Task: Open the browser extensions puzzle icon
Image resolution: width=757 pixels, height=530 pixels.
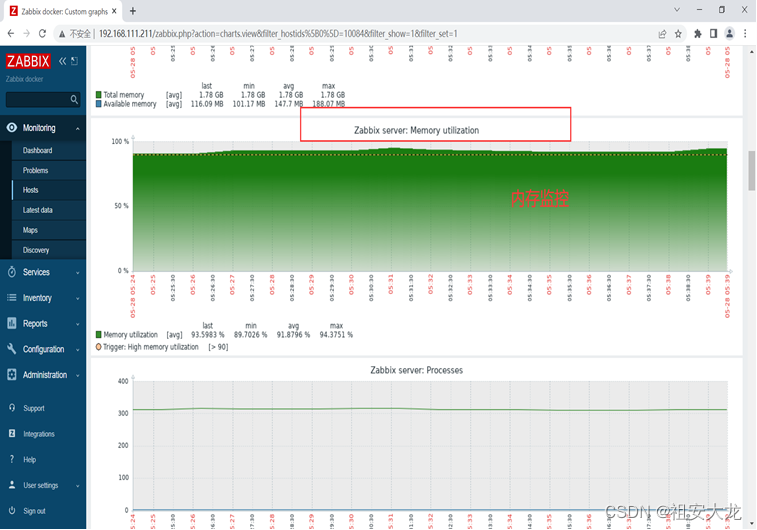Action: (698, 33)
